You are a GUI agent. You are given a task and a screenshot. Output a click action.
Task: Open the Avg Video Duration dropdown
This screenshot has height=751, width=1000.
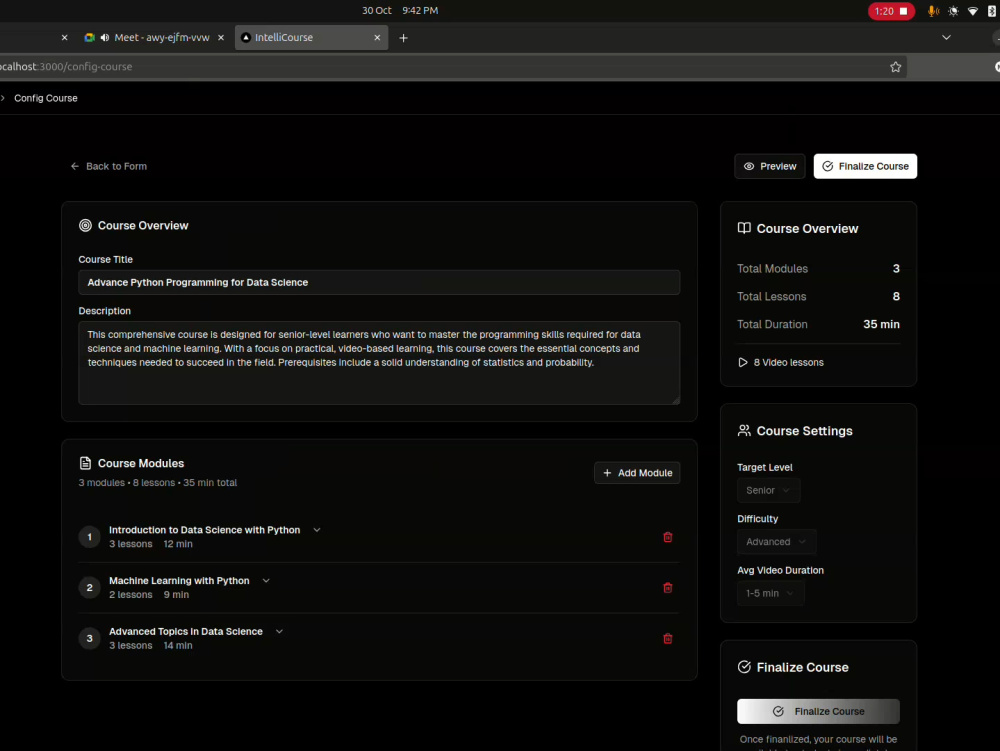pos(770,593)
